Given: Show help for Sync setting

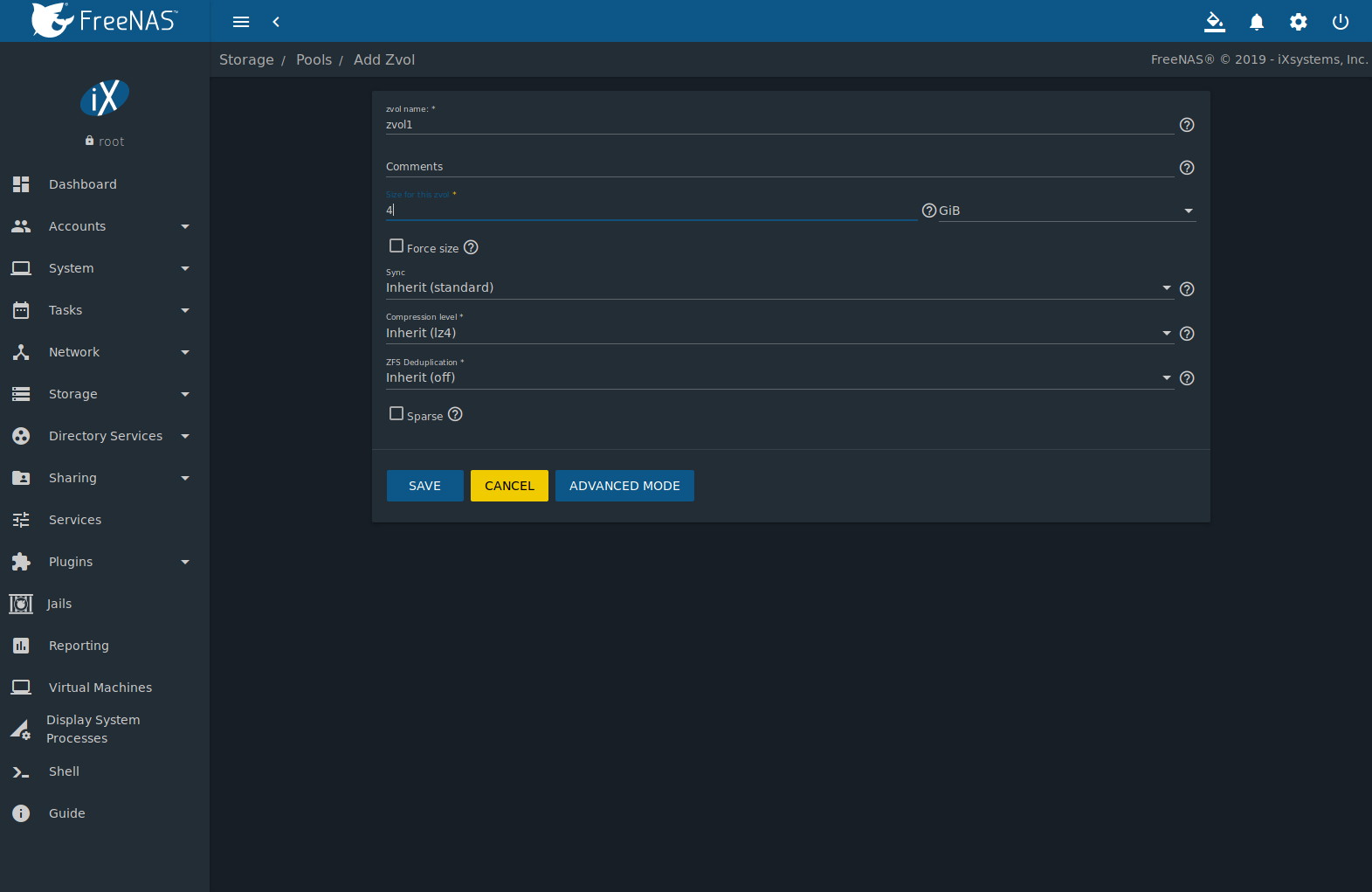Looking at the screenshot, I should (1187, 289).
